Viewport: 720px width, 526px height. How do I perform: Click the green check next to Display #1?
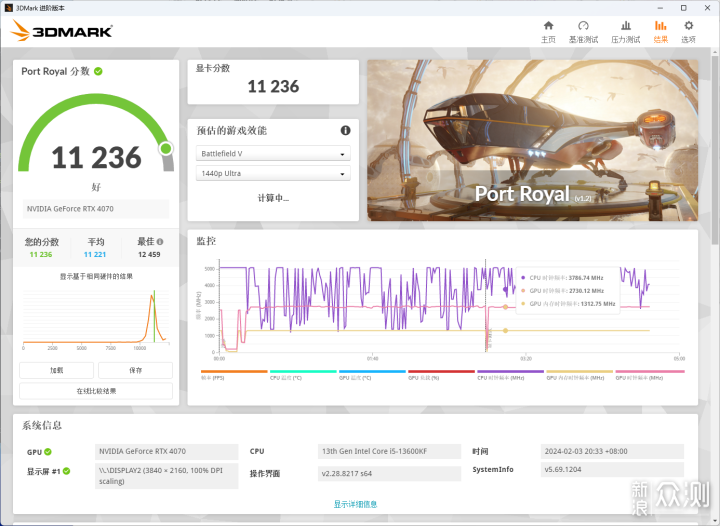tap(67, 471)
